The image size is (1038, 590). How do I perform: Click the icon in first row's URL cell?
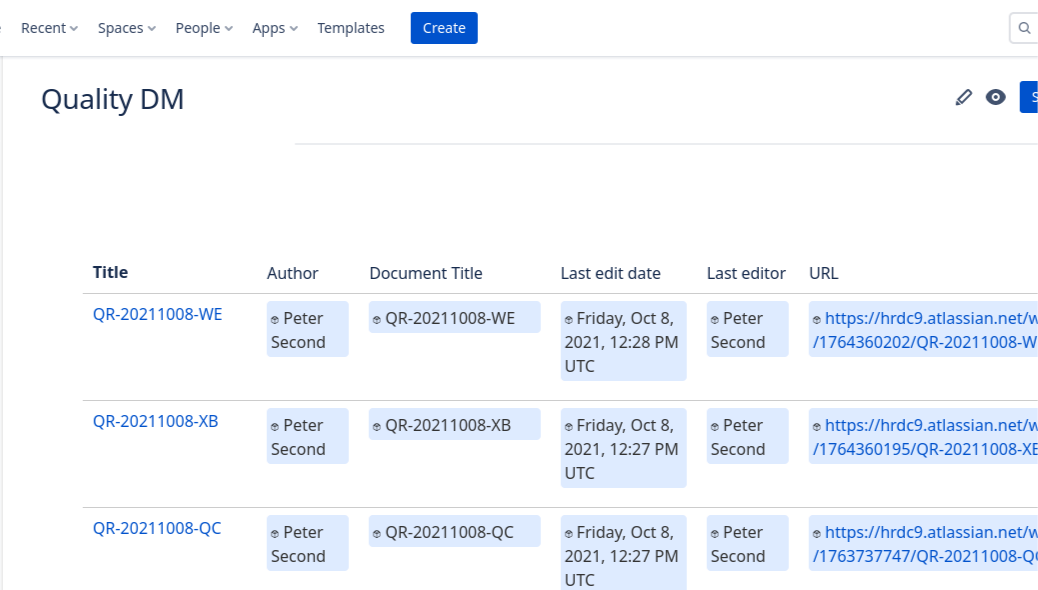point(817,320)
